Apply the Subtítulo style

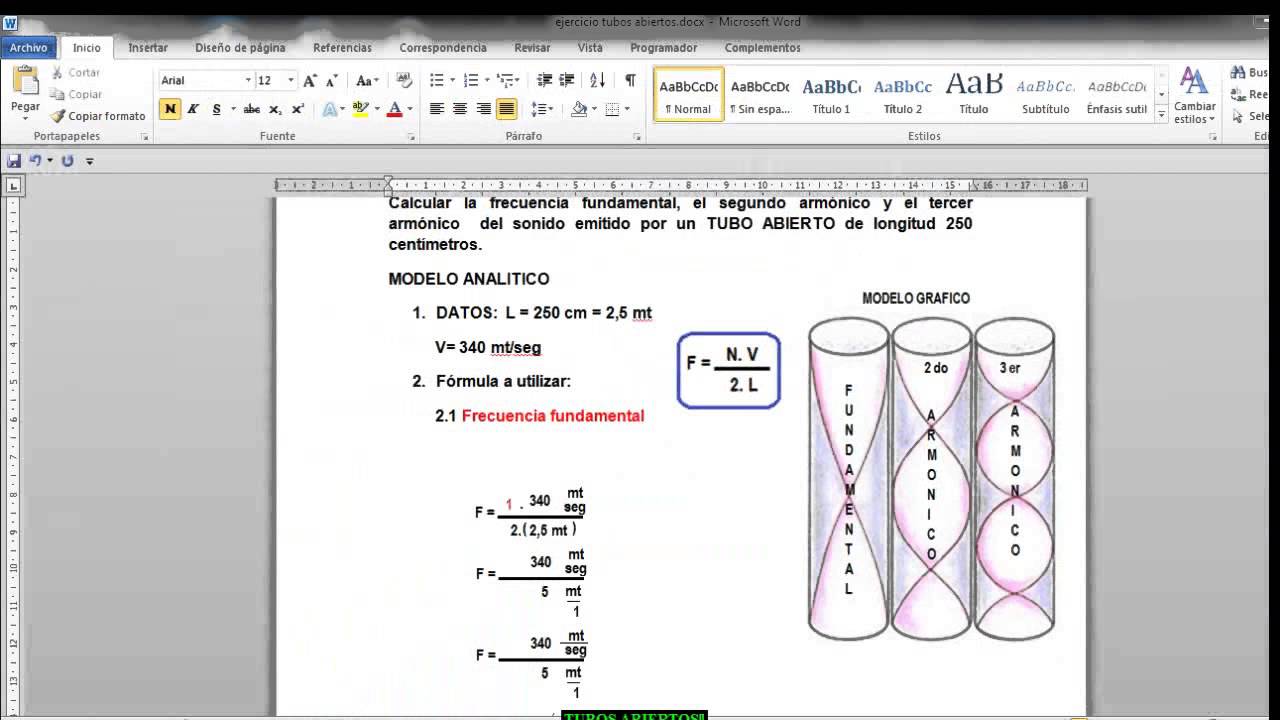(x=1045, y=94)
